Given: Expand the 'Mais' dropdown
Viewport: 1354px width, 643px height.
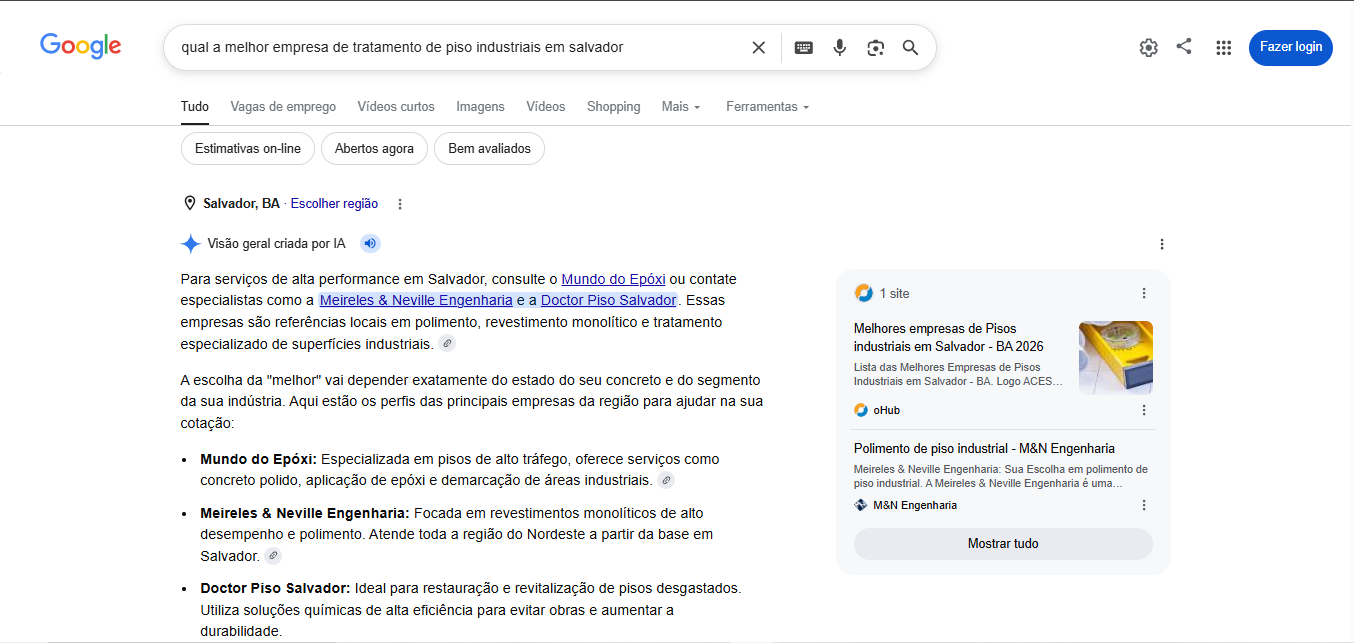Looking at the screenshot, I should click(x=681, y=106).
